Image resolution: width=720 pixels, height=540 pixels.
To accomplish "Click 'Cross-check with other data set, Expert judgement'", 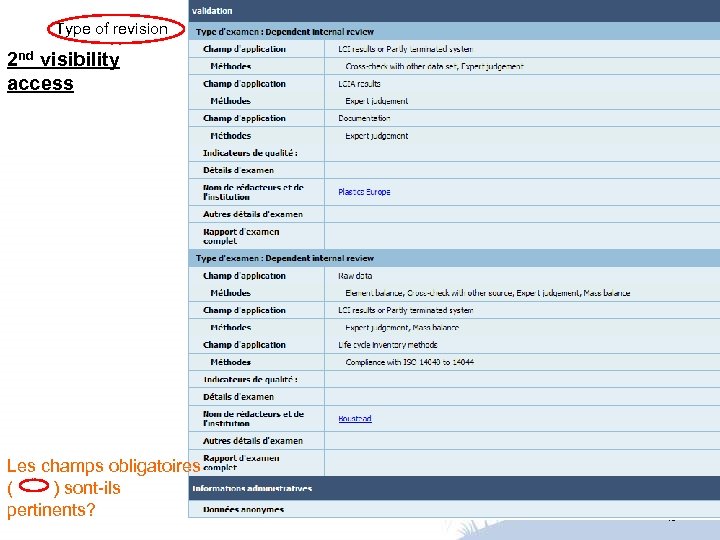I will pyautogui.click(x=434, y=66).
